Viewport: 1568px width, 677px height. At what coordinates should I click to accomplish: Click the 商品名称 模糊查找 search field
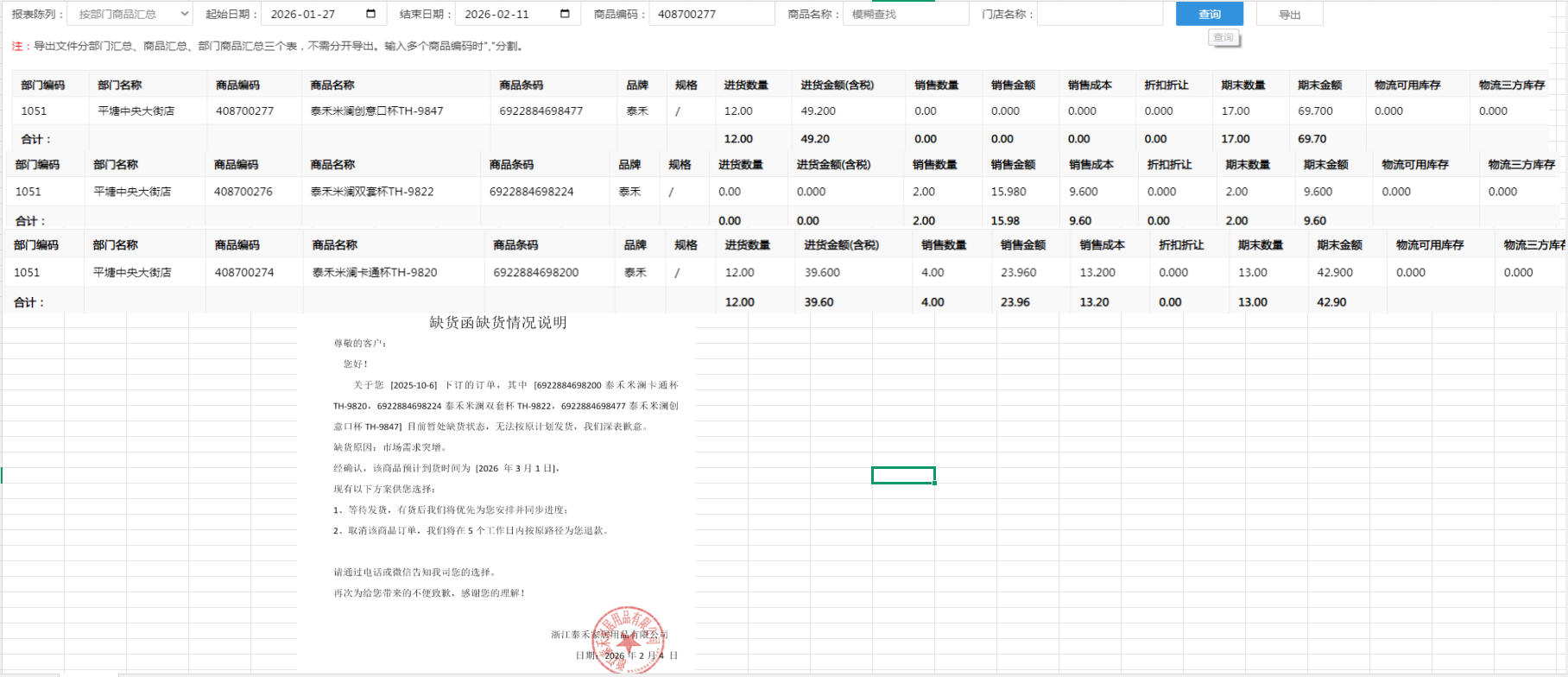tap(905, 15)
